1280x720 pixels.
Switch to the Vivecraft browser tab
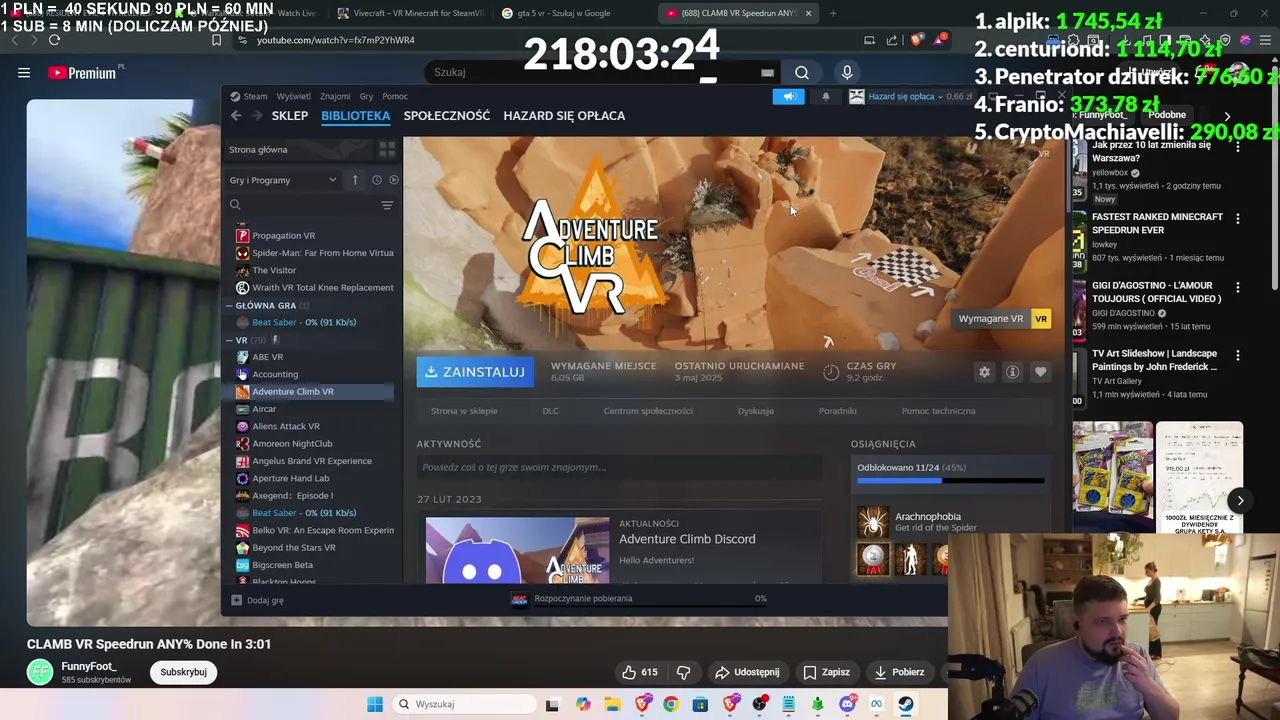tap(410, 13)
